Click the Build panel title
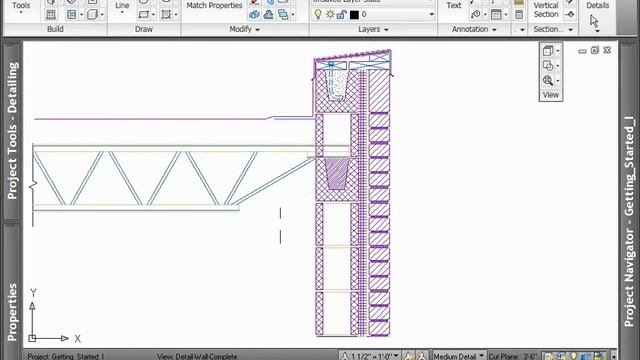Screen dimensions: 640x360 55,29
